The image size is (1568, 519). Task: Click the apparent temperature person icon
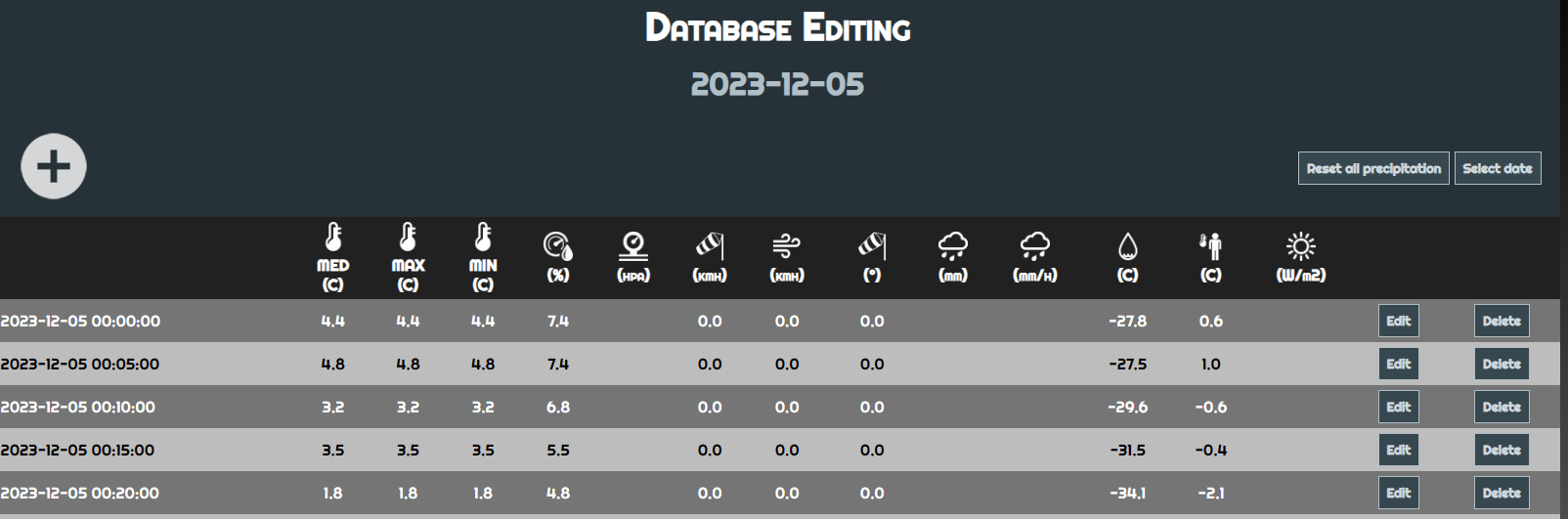[x=1210, y=246]
